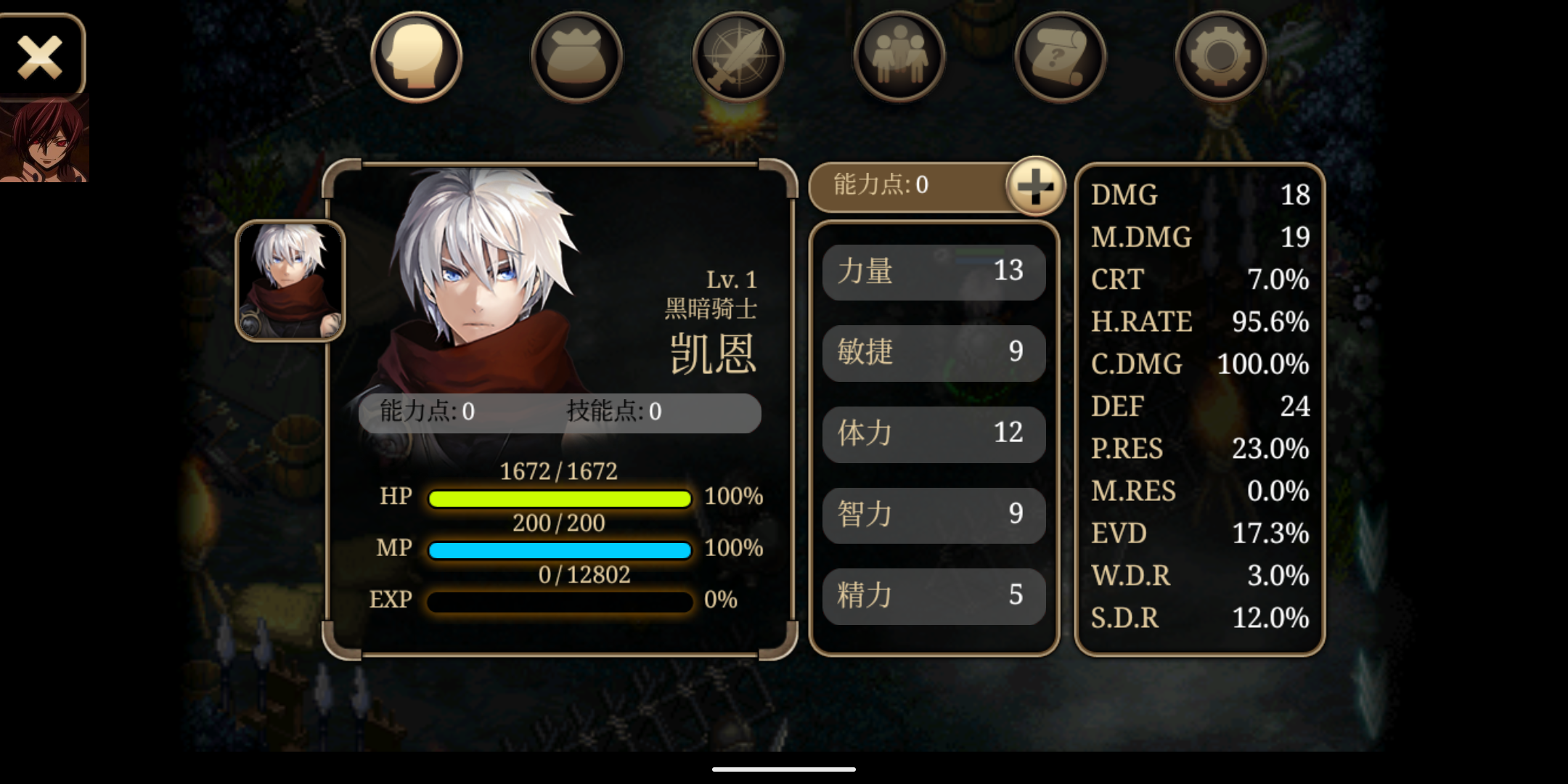This screenshot has width=1568, height=784.
Task: Tap the DMG value in stats panel
Action: point(1294,195)
